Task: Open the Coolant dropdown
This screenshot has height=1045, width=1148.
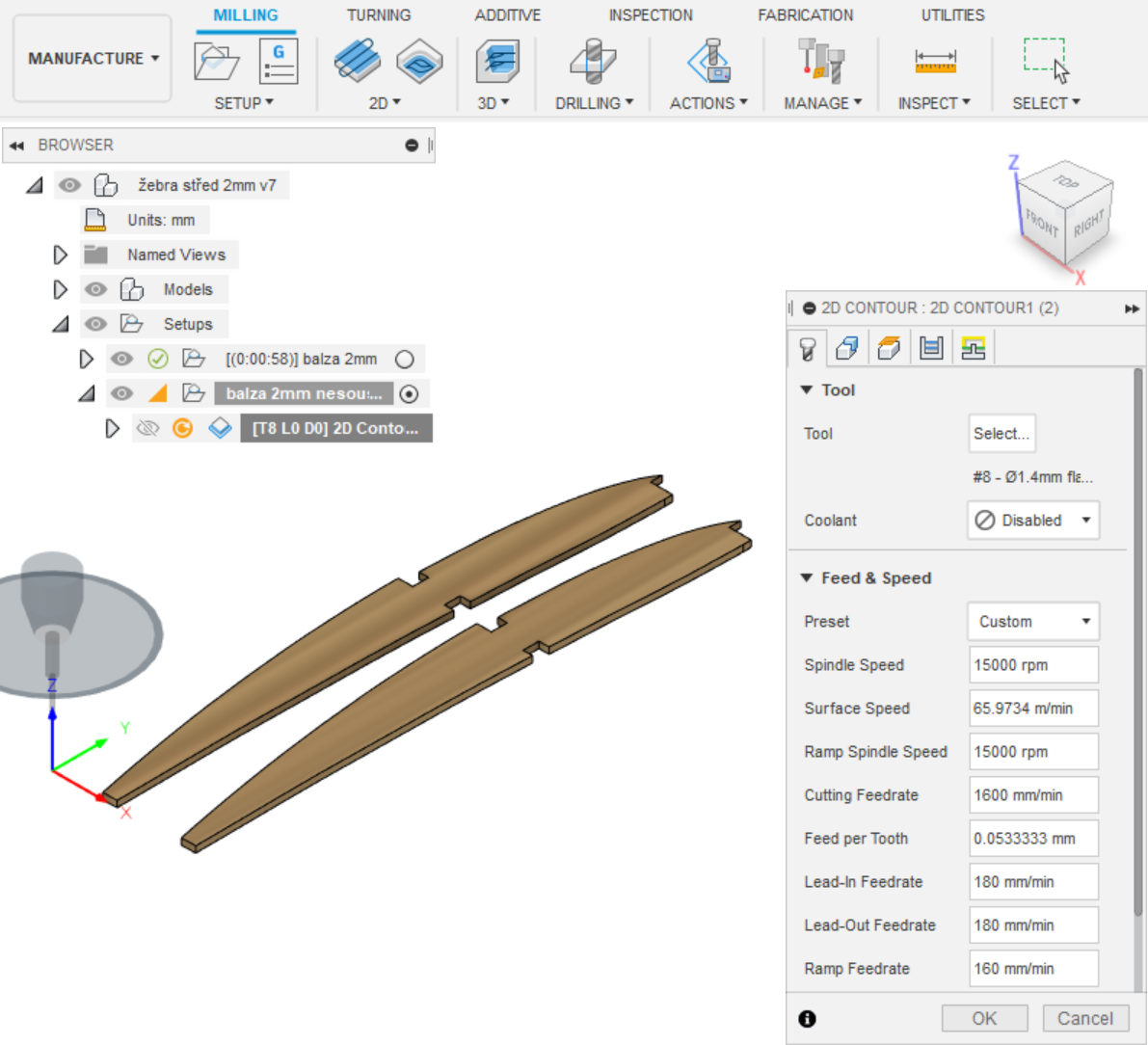Action: (x=1032, y=521)
